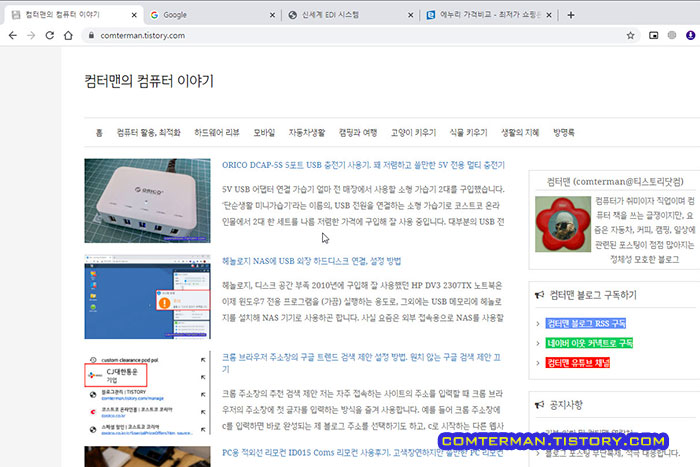This screenshot has height=467, width=700.
Task: Click the CJ대한통운 search suggestion thumbnail
Action: coord(147,393)
